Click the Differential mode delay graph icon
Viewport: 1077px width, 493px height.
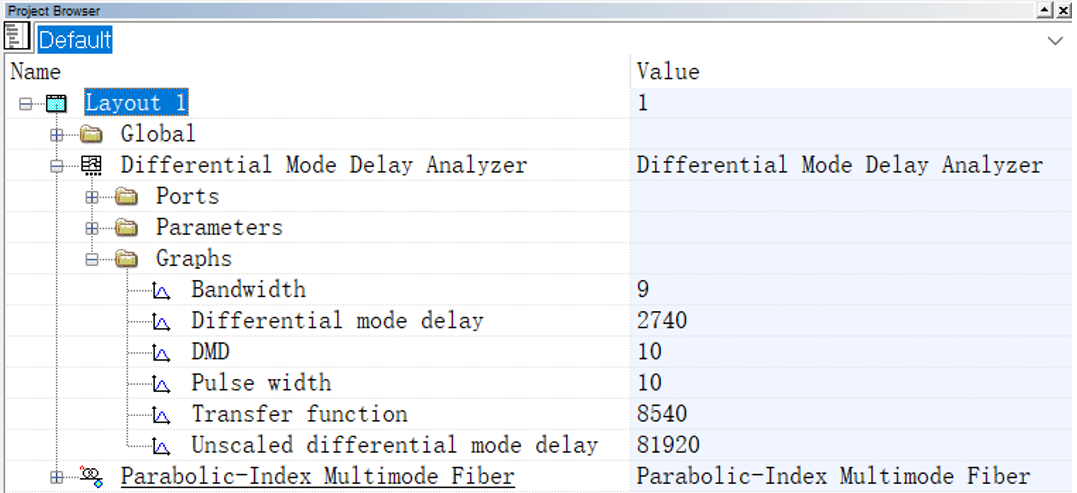click(x=162, y=322)
